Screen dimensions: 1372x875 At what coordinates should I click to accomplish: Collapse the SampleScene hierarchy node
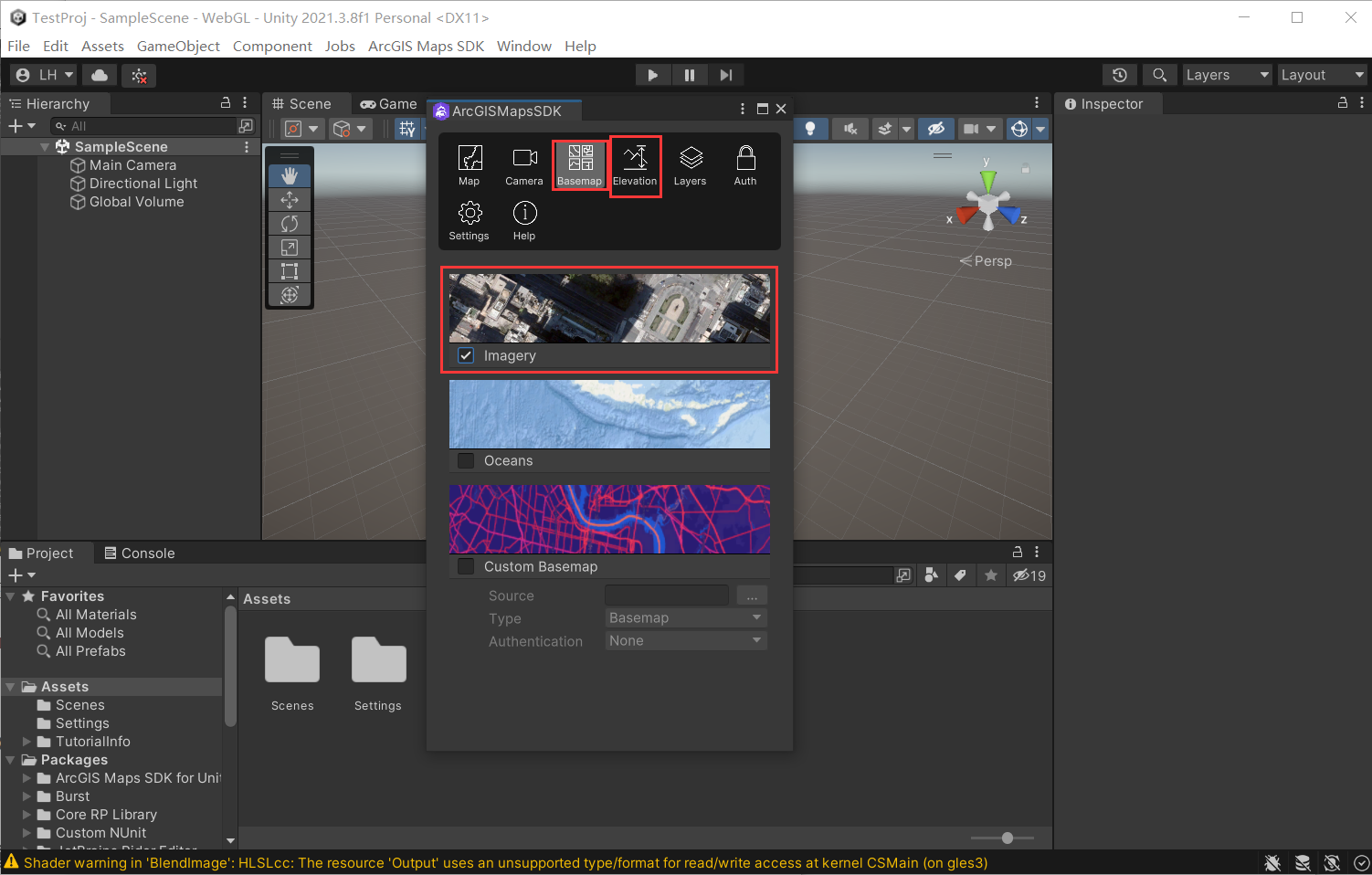[x=45, y=147]
